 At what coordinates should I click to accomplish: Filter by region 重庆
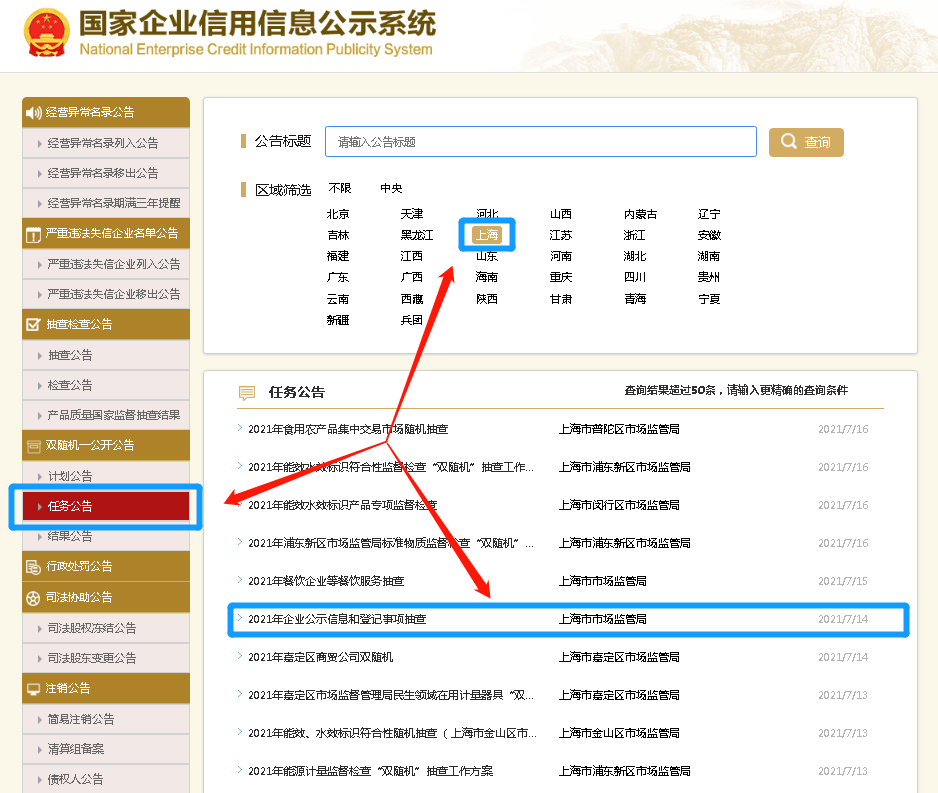(561, 277)
